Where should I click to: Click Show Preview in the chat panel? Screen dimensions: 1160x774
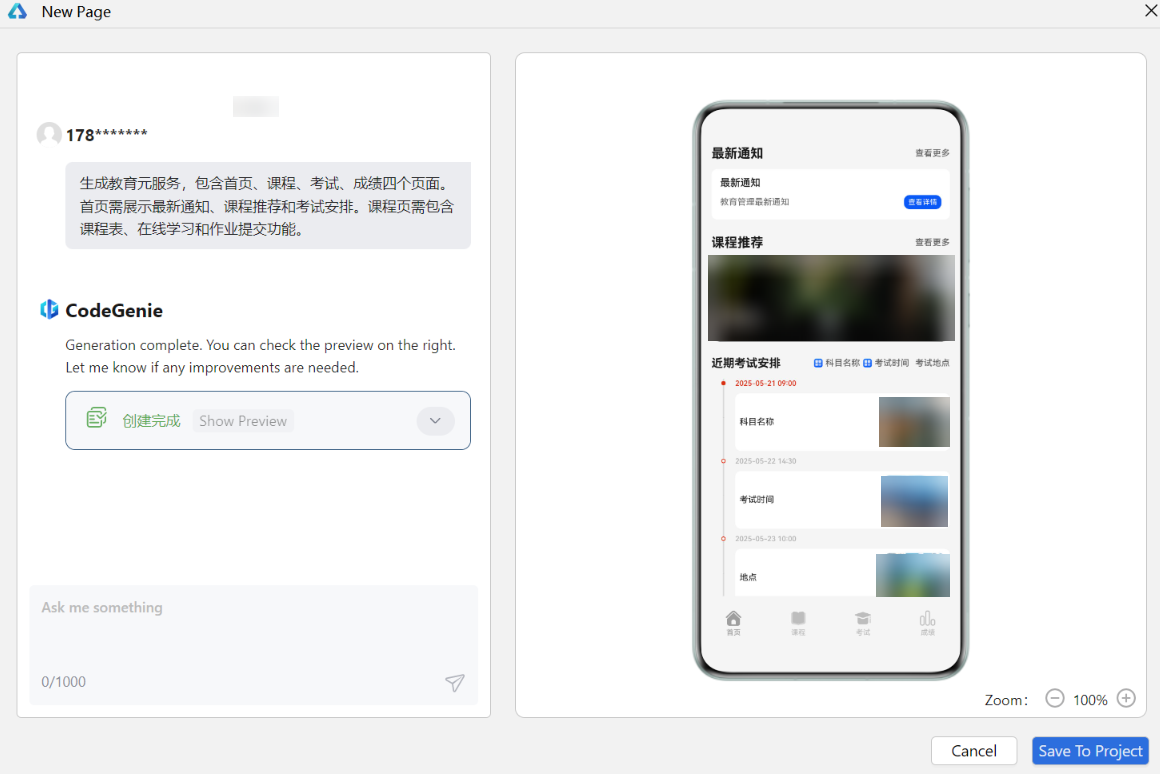(x=242, y=421)
